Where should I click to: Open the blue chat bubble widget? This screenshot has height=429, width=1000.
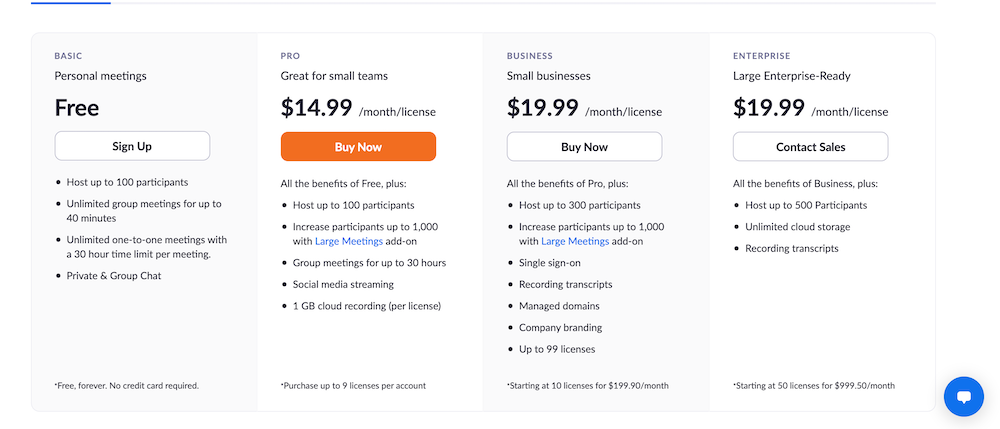point(964,396)
